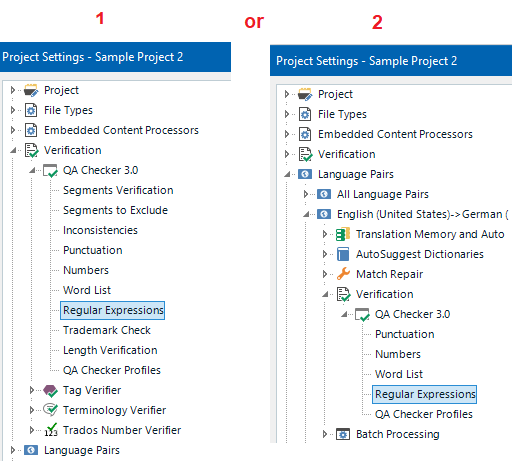Click Terminology Verifier label
This screenshot has width=513, height=466.
(x=115, y=410)
